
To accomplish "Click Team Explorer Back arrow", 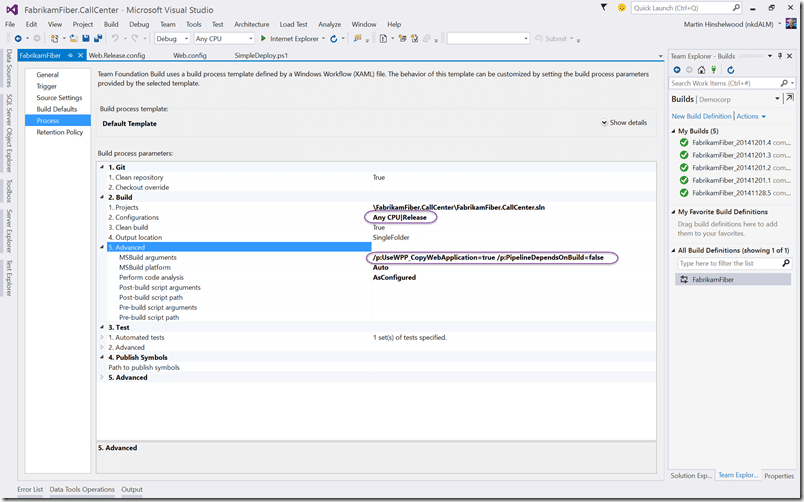I will pos(677,70).
